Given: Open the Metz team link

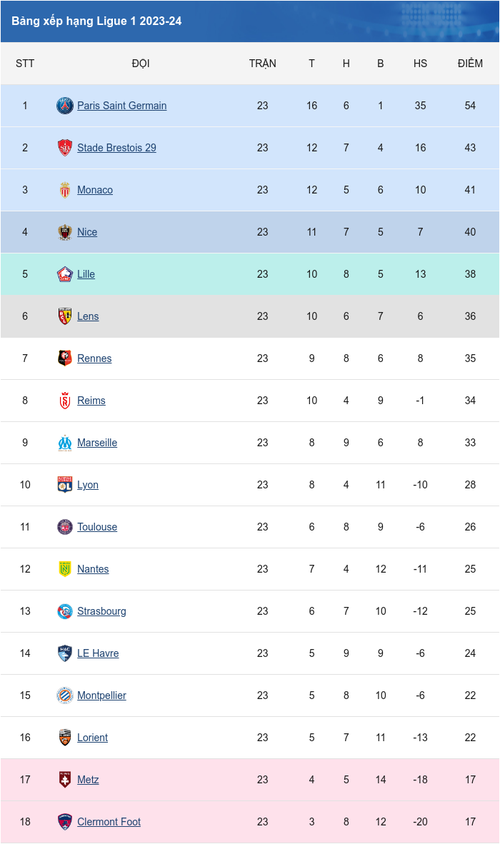Looking at the screenshot, I should tap(88, 780).
